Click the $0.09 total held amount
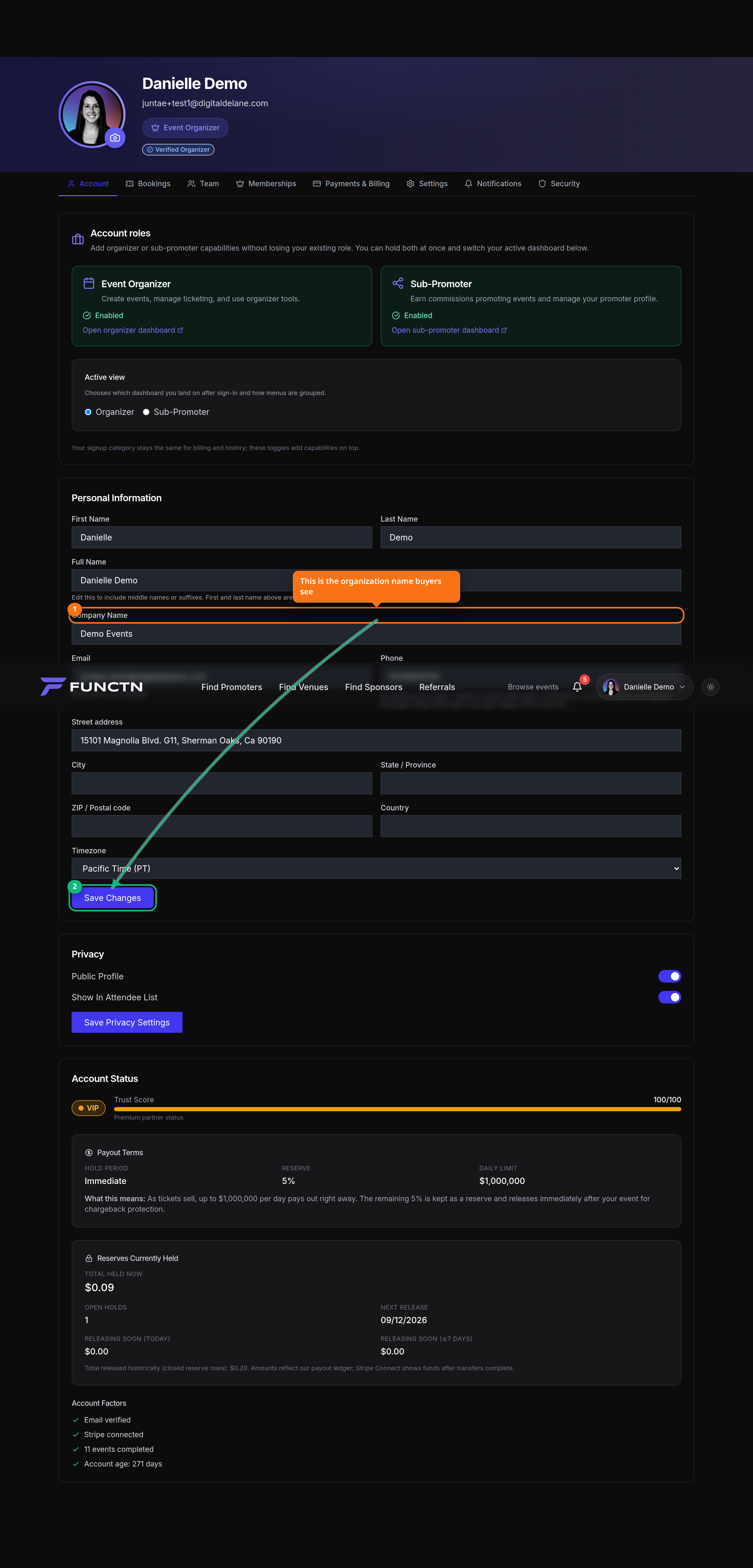The height and width of the screenshot is (1568, 753). tap(99, 1287)
